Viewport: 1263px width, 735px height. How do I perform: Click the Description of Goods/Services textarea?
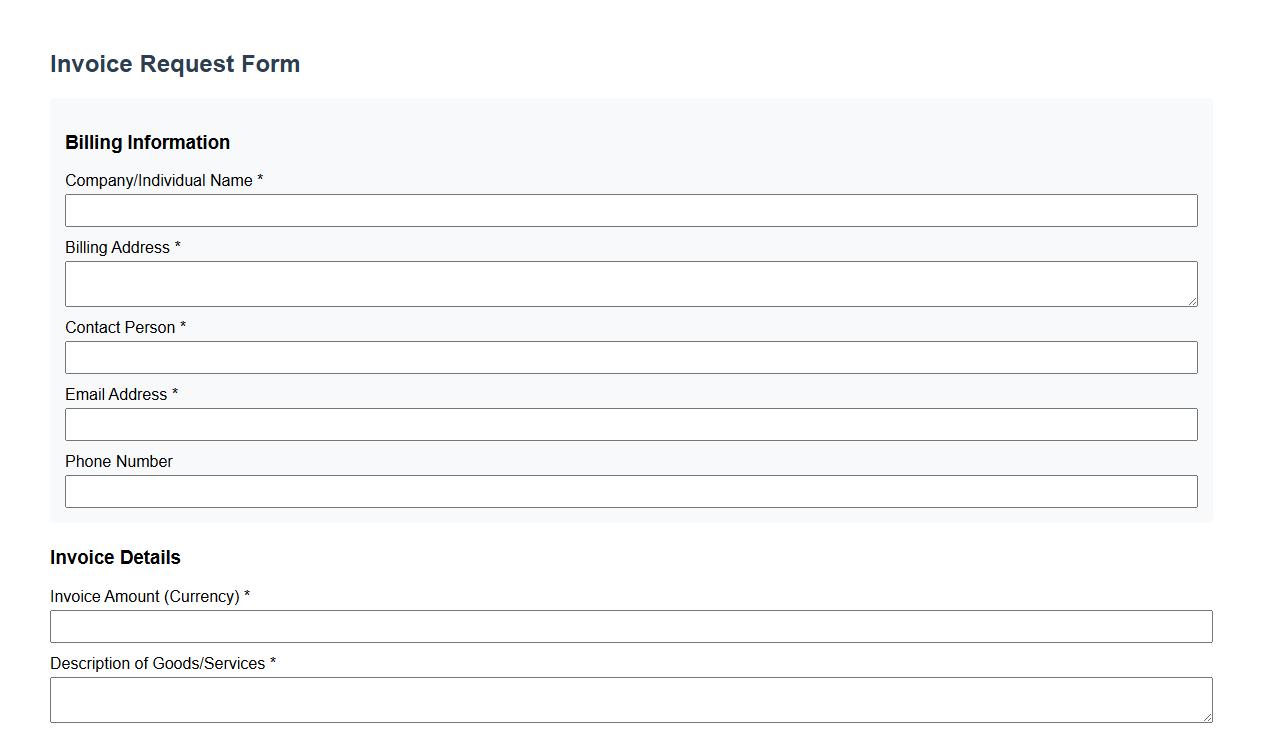[x=630, y=699]
